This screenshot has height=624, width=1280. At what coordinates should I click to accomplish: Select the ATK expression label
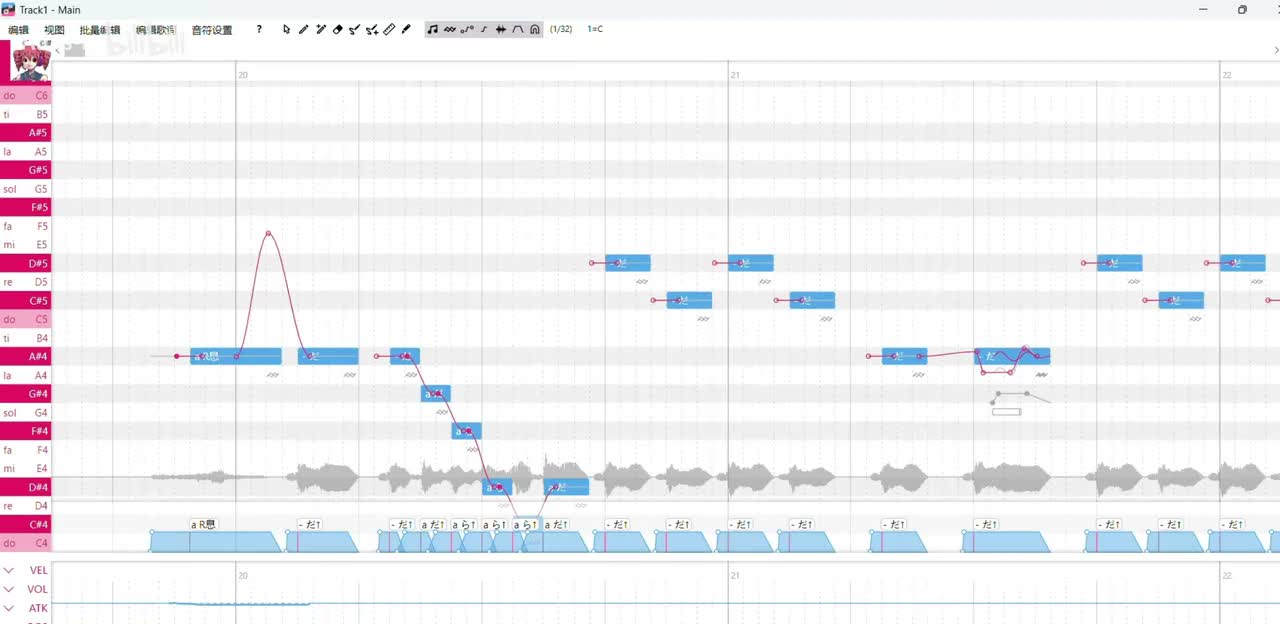[x=38, y=608]
